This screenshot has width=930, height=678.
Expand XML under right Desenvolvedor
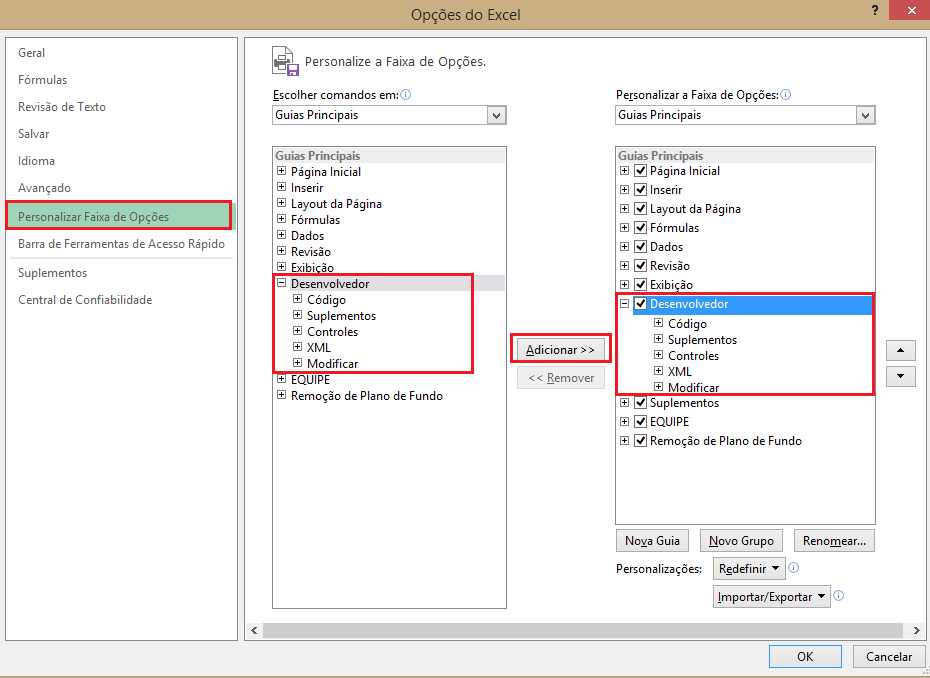[x=658, y=371]
